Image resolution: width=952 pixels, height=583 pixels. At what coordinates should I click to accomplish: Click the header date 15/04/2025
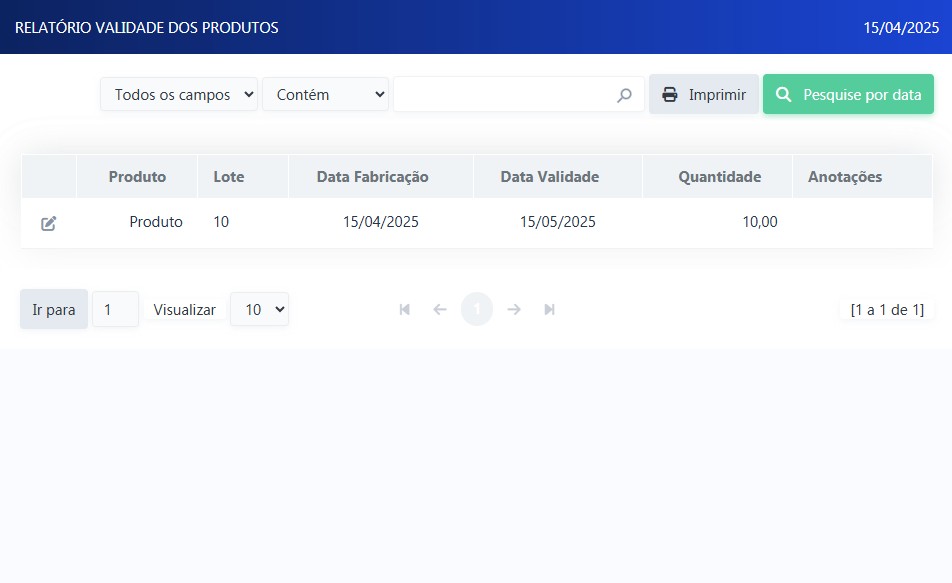(x=901, y=28)
